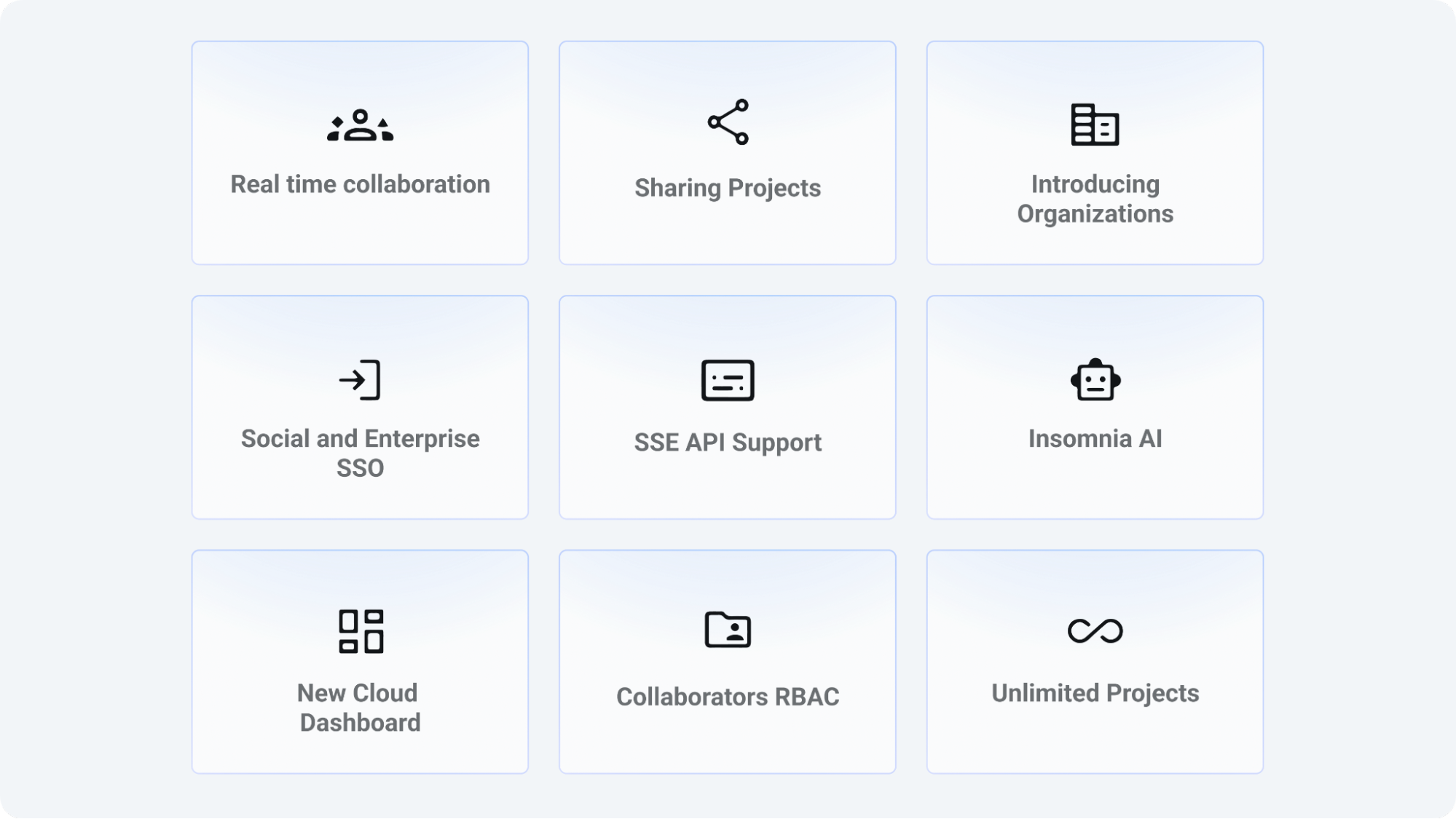Click the dashboard grid icon

pos(361,631)
